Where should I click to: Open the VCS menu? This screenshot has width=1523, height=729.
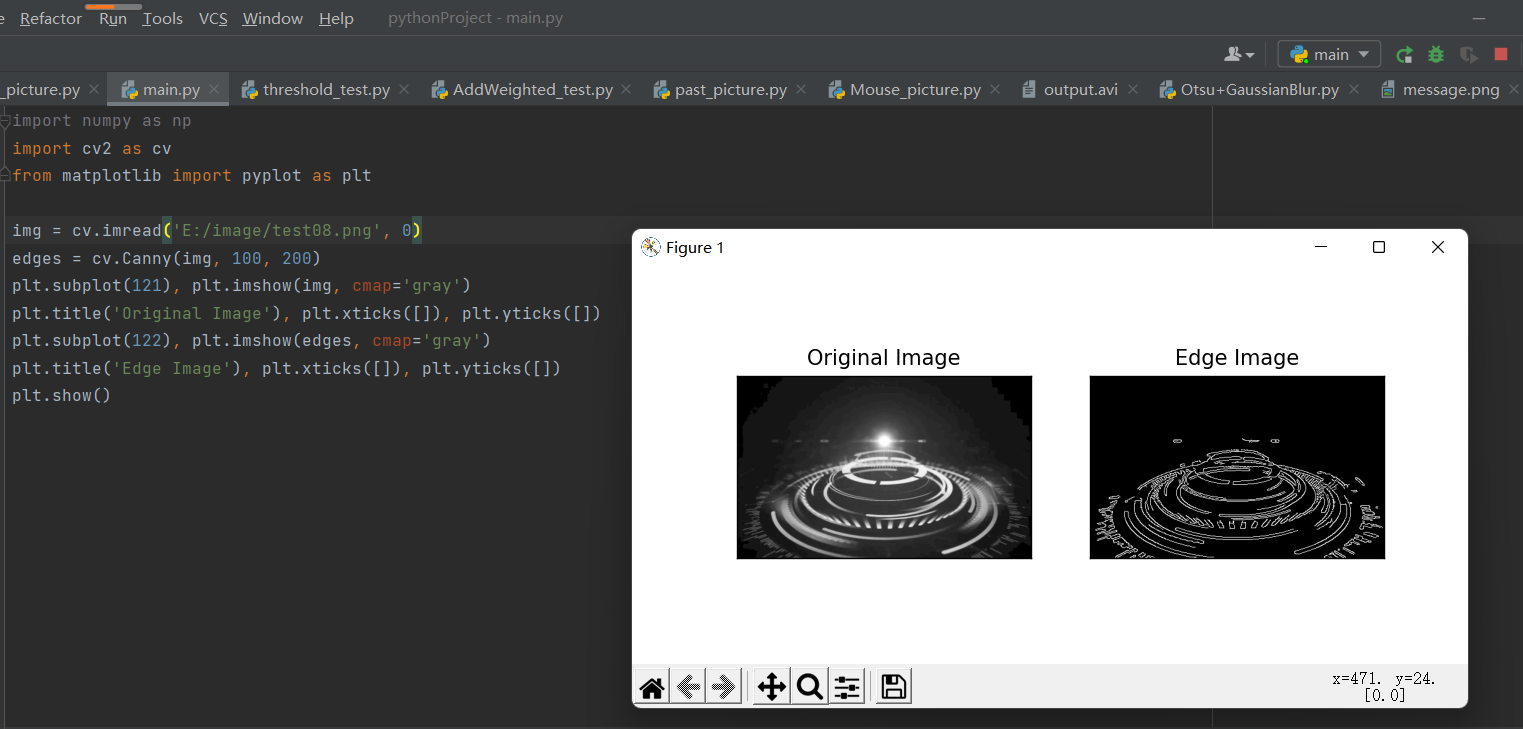[213, 19]
